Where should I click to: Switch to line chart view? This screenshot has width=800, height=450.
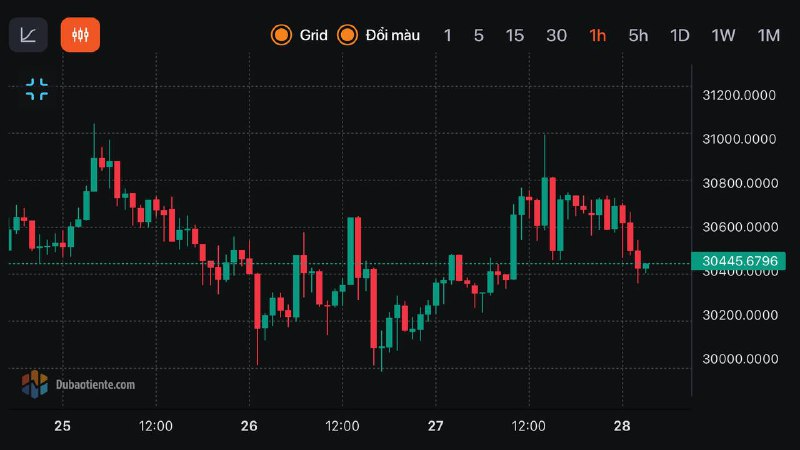click(28, 35)
